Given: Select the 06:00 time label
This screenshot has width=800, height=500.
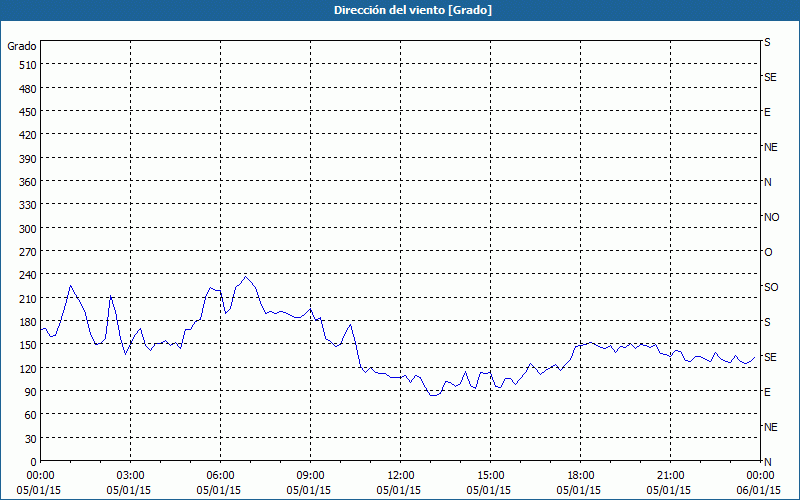Looking at the screenshot, I should click(x=220, y=476).
